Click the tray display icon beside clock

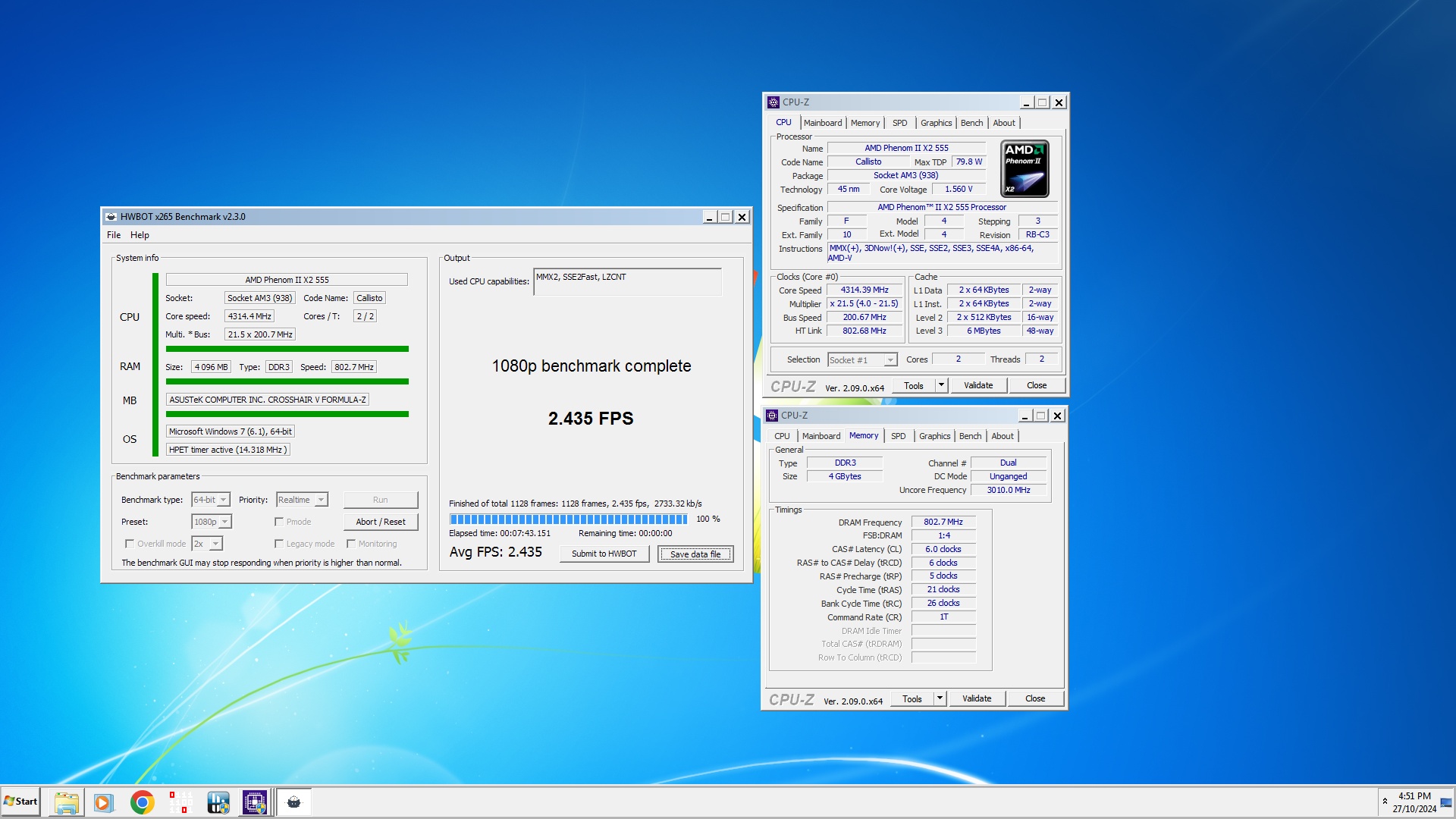click(x=1445, y=802)
